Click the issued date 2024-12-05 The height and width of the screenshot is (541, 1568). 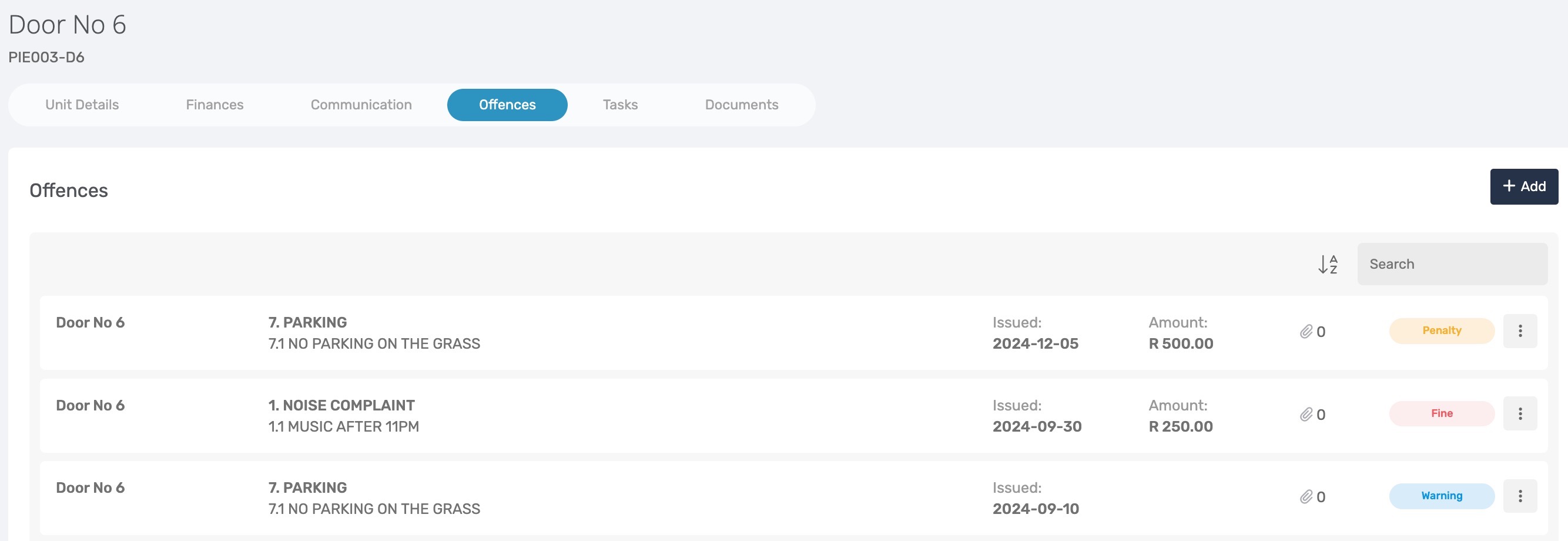pos(1036,343)
